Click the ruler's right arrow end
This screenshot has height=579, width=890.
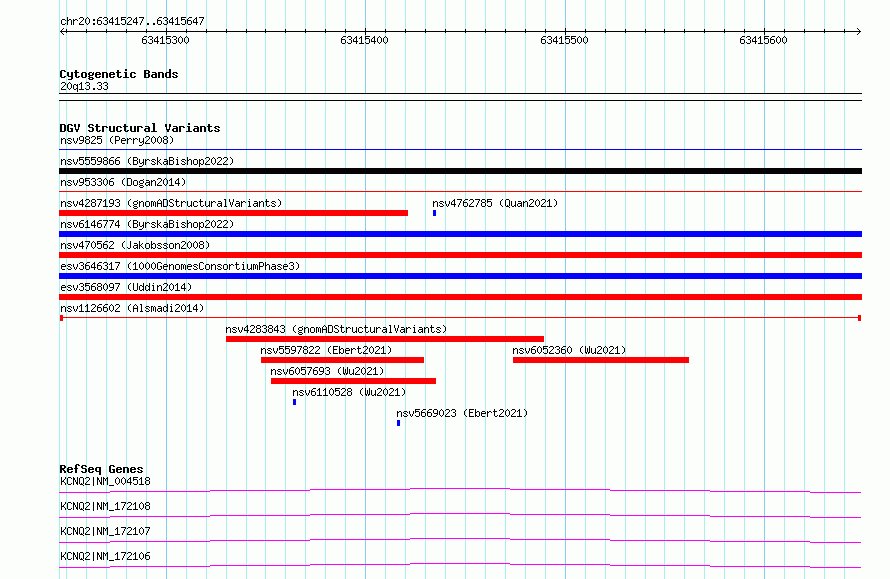point(858,32)
